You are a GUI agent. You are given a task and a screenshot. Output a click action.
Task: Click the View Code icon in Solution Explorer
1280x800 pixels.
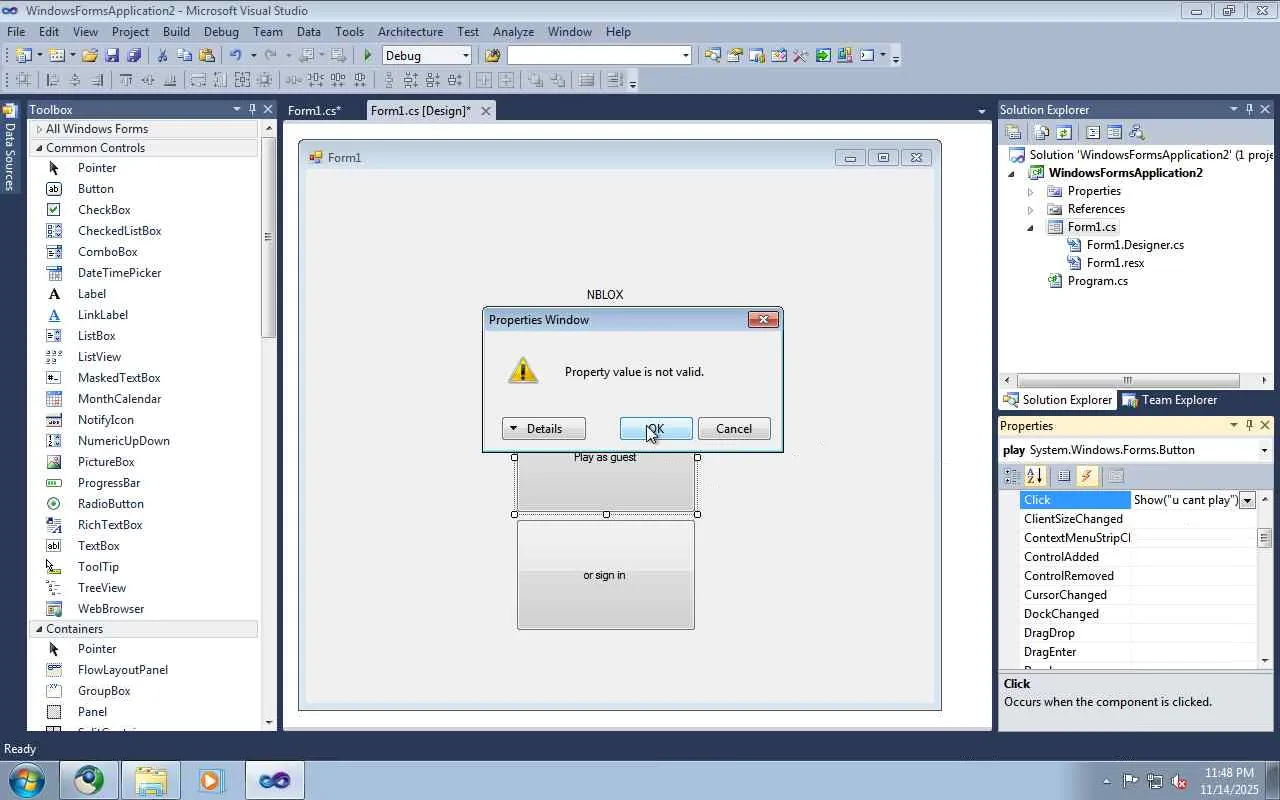pyautogui.click(x=1093, y=132)
